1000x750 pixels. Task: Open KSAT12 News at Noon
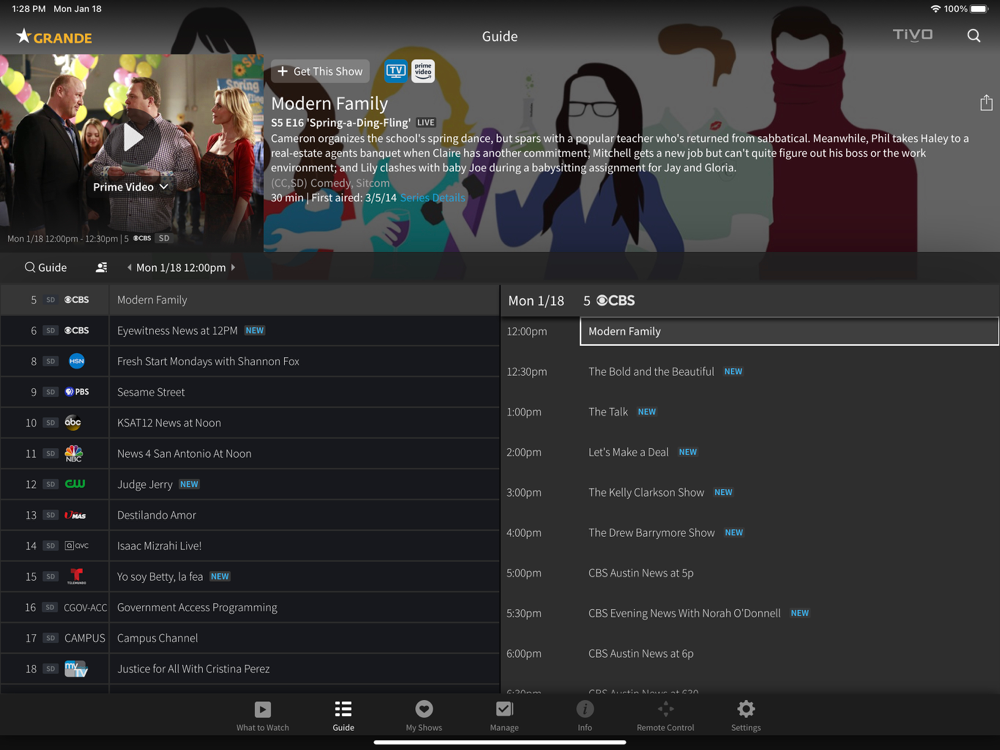(x=304, y=422)
